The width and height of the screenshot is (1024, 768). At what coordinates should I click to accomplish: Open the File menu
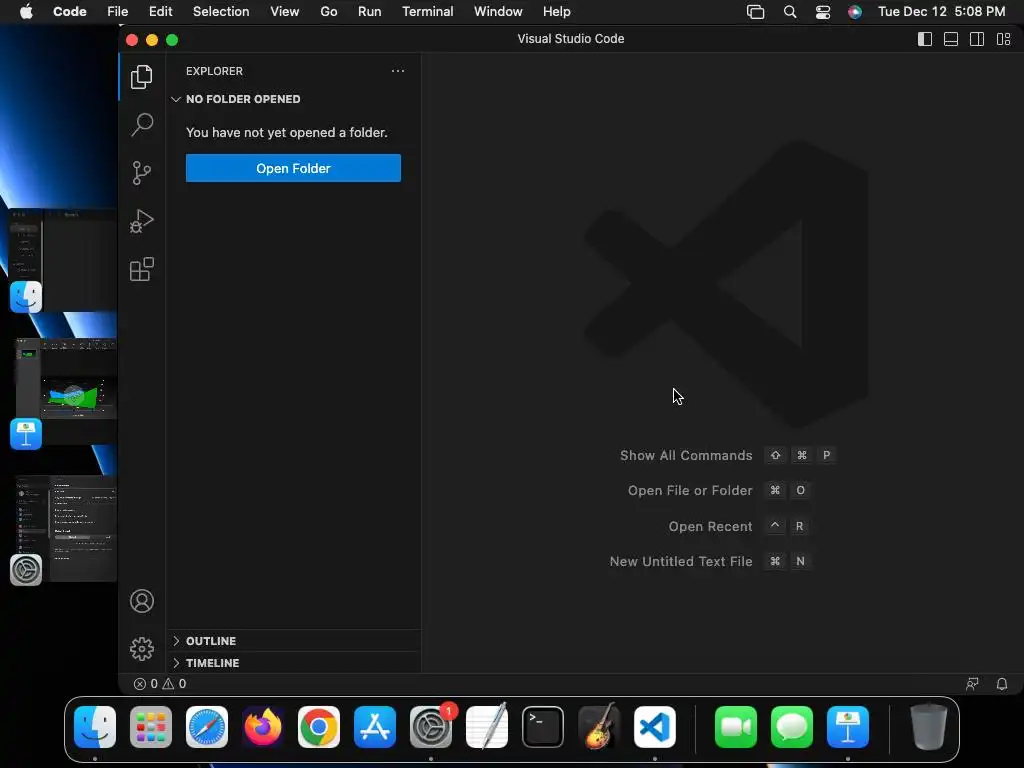118,12
